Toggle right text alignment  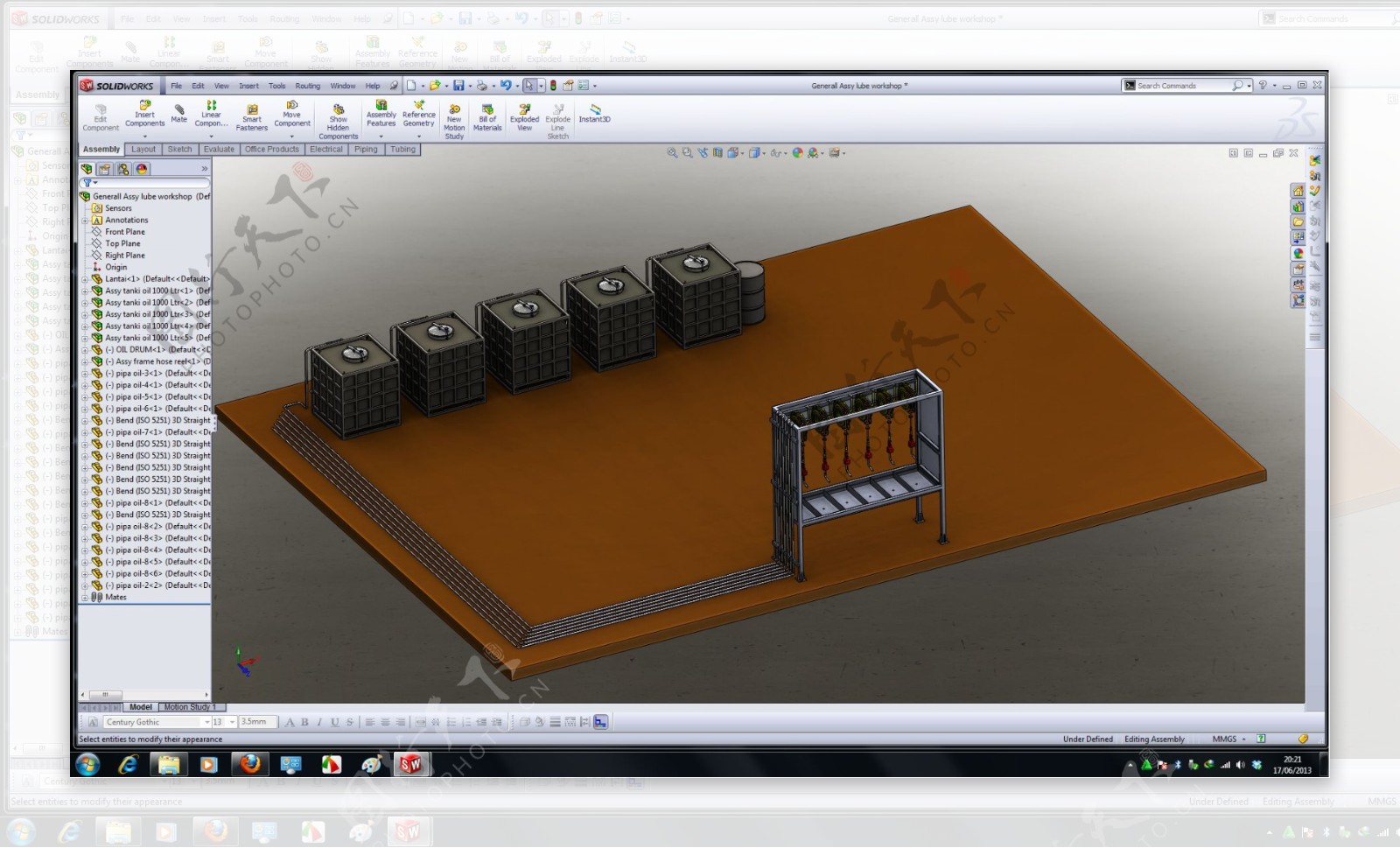click(x=401, y=722)
